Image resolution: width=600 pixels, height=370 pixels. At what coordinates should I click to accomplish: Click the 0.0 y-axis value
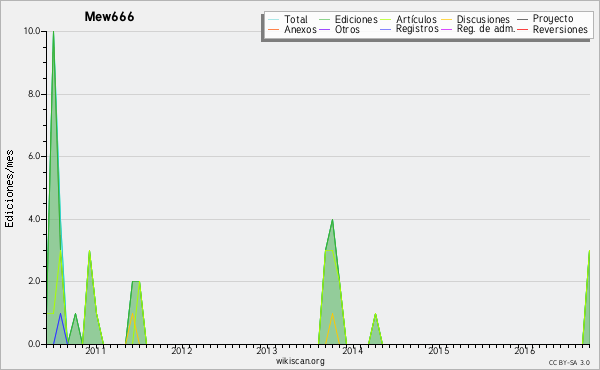point(34,344)
